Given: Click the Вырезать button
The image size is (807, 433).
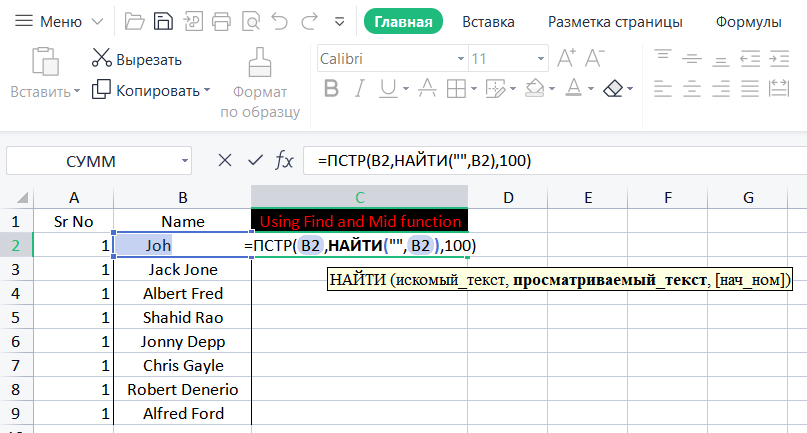Looking at the screenshot, I should click(x=137, y=59).
